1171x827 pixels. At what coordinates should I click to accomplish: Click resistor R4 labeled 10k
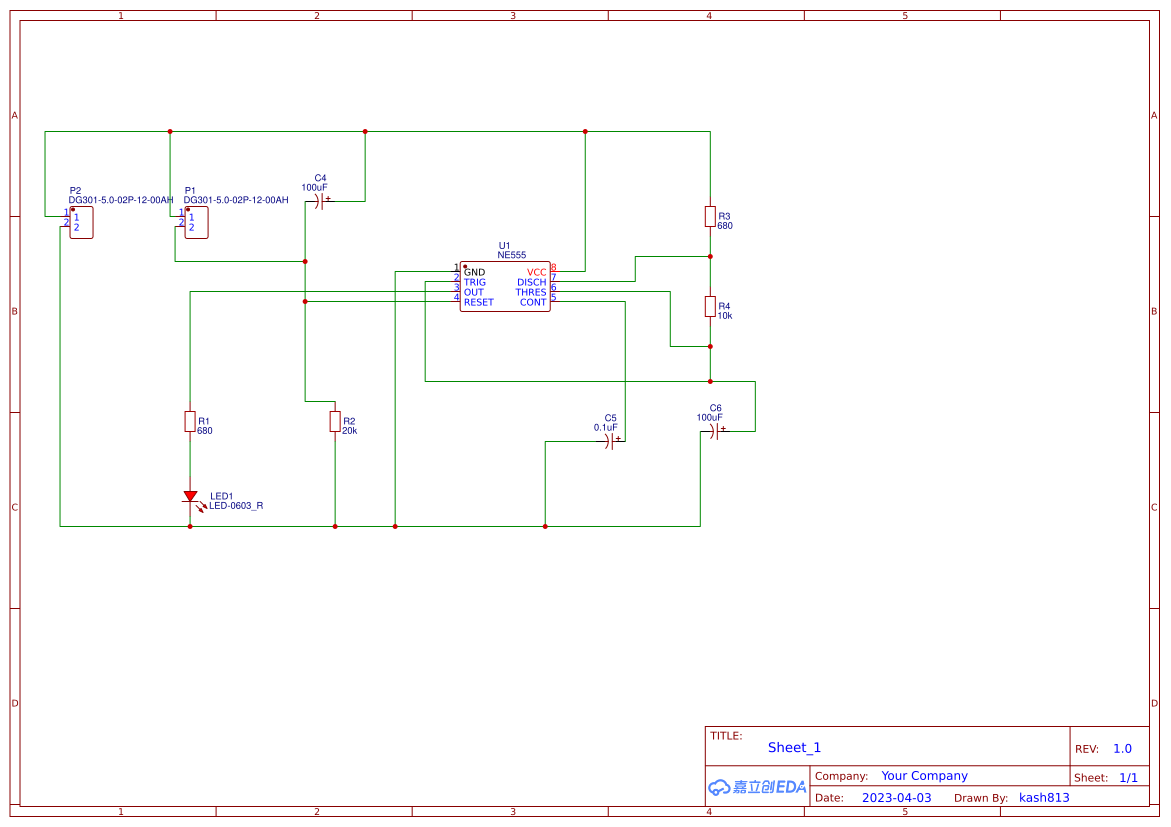click(710, 308)
